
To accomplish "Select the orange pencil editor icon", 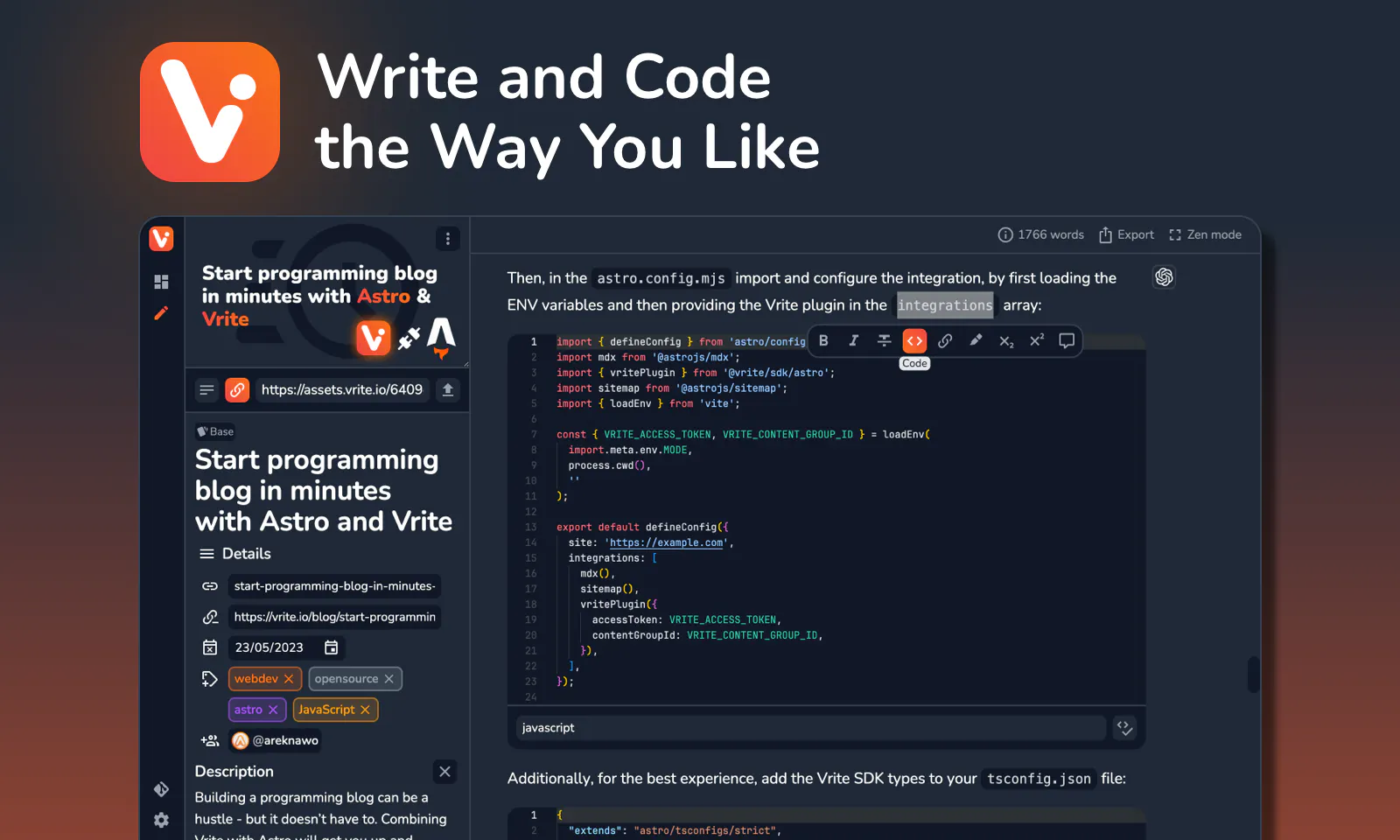I will click(x=161, y=313).
